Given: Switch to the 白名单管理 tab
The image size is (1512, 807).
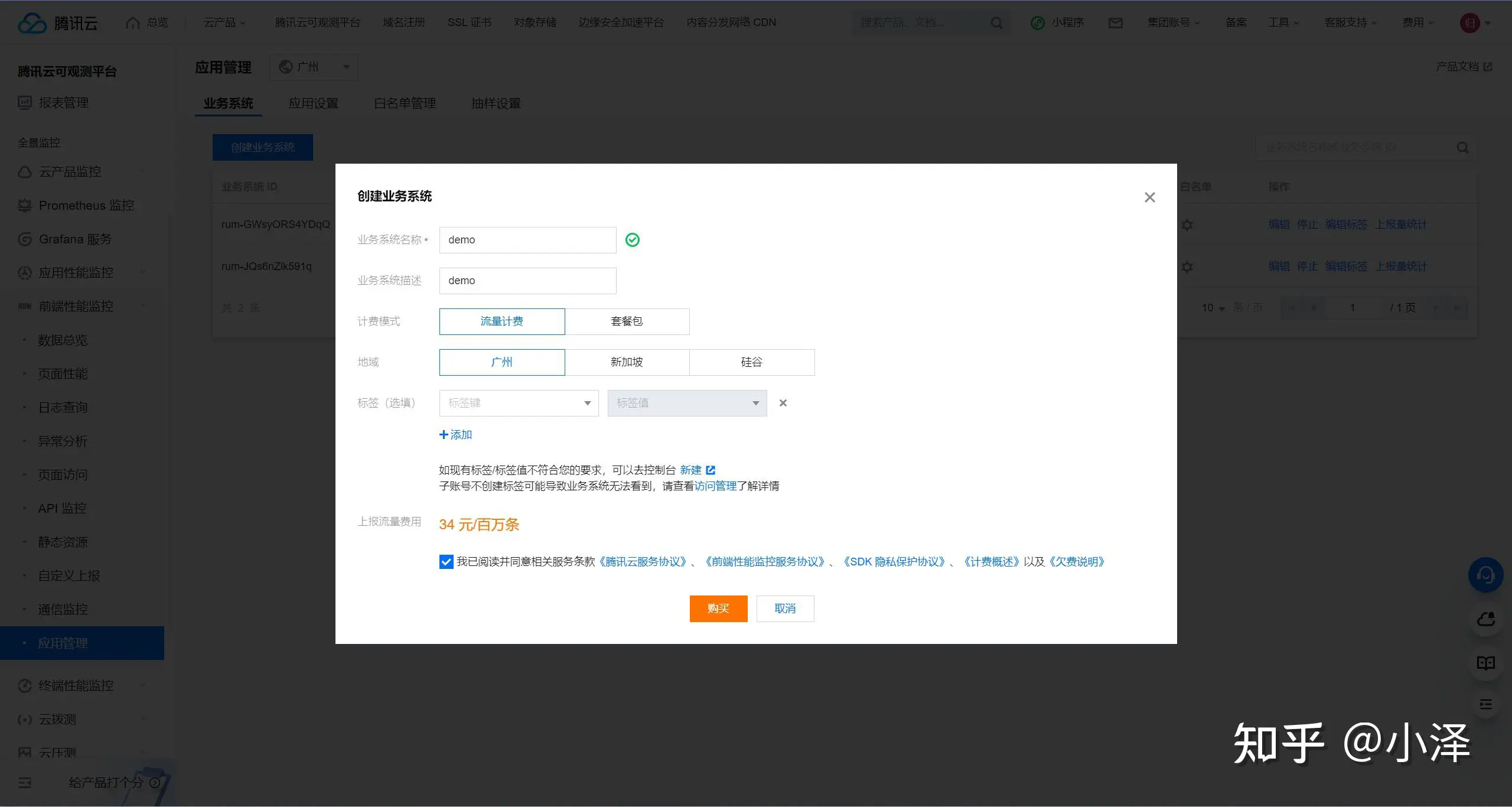Looking at the screenshot, I should click(x=405, y=103).
